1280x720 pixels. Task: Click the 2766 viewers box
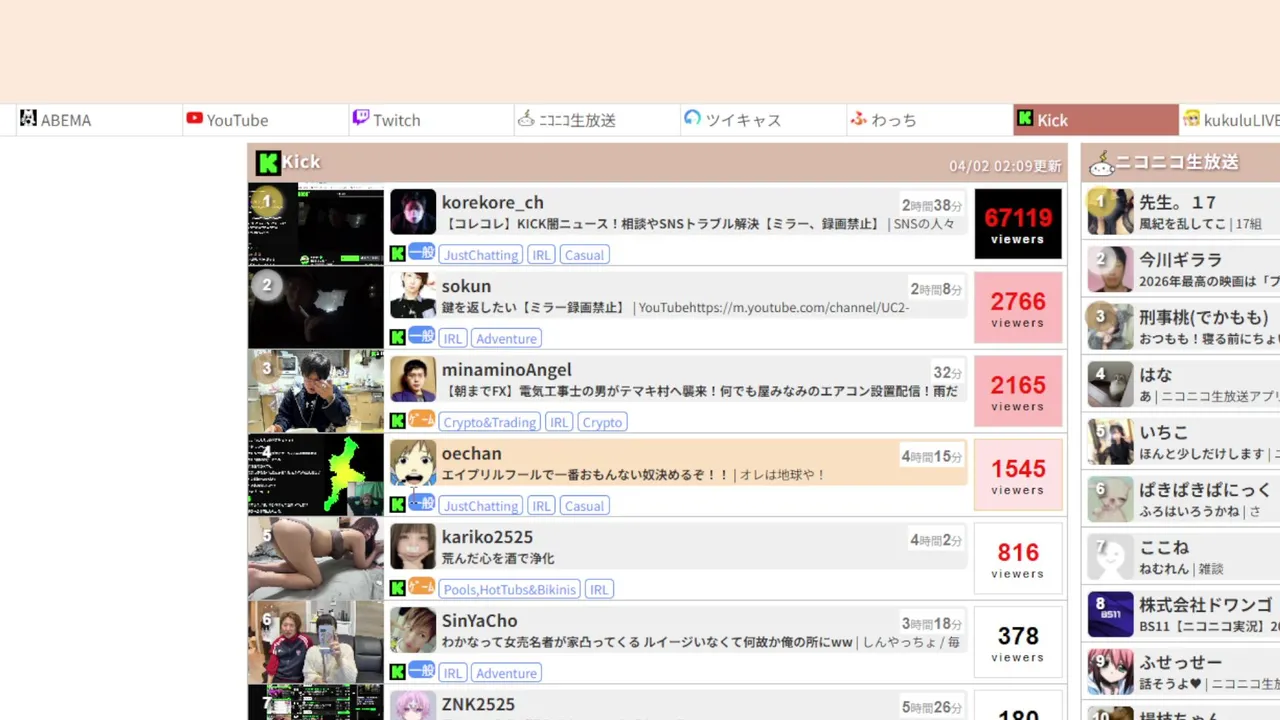pyautogui.click(x=1018, y=308)
